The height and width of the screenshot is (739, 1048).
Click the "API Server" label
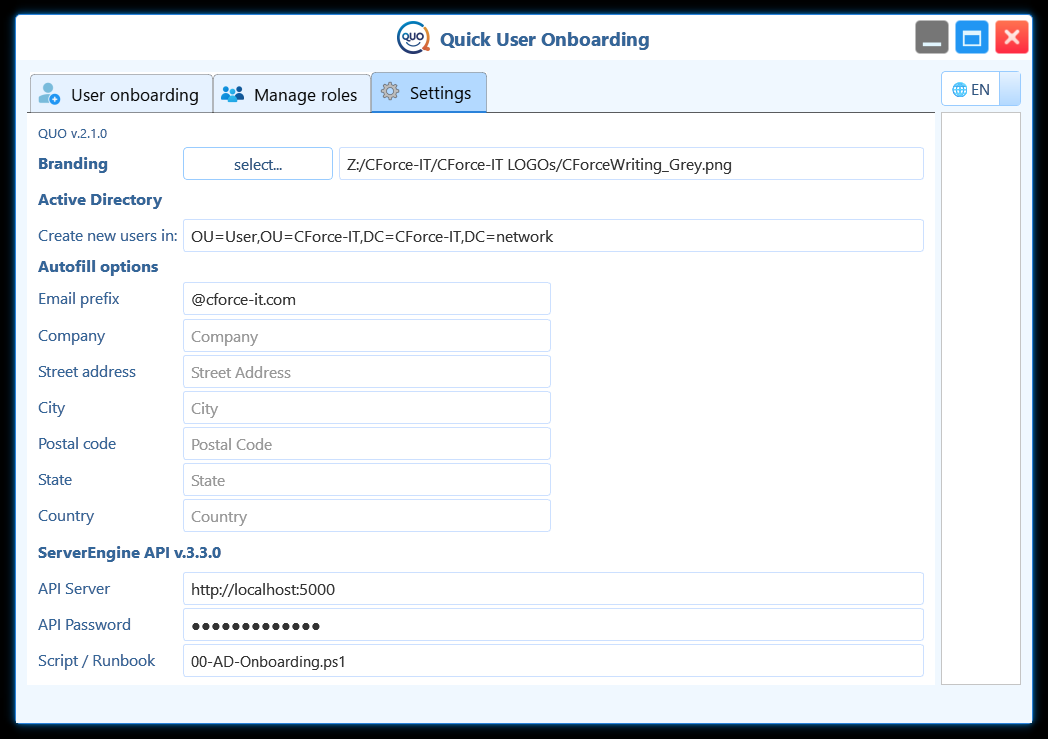point(74,589)
